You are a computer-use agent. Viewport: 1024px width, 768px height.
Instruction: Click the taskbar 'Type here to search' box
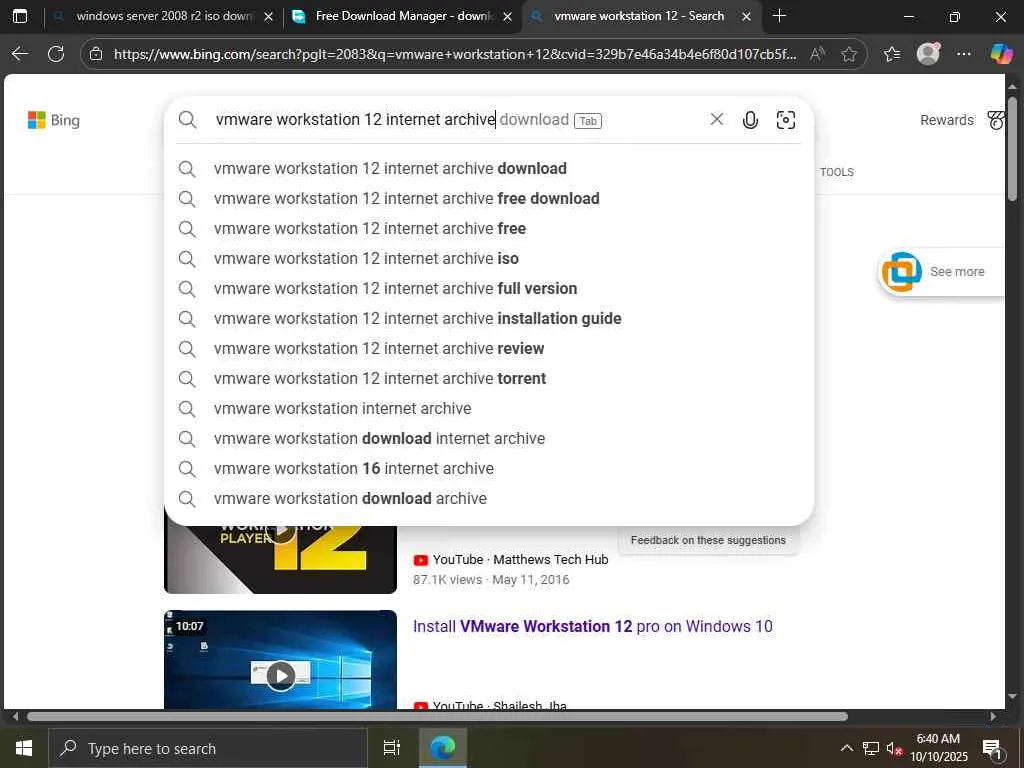point(208,748)
